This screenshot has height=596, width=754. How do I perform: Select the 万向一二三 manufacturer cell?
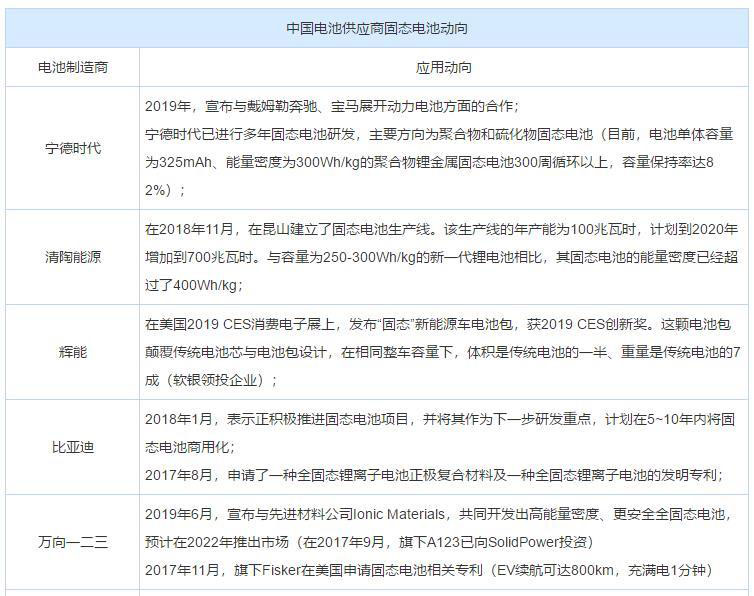(x=73, y=543)
